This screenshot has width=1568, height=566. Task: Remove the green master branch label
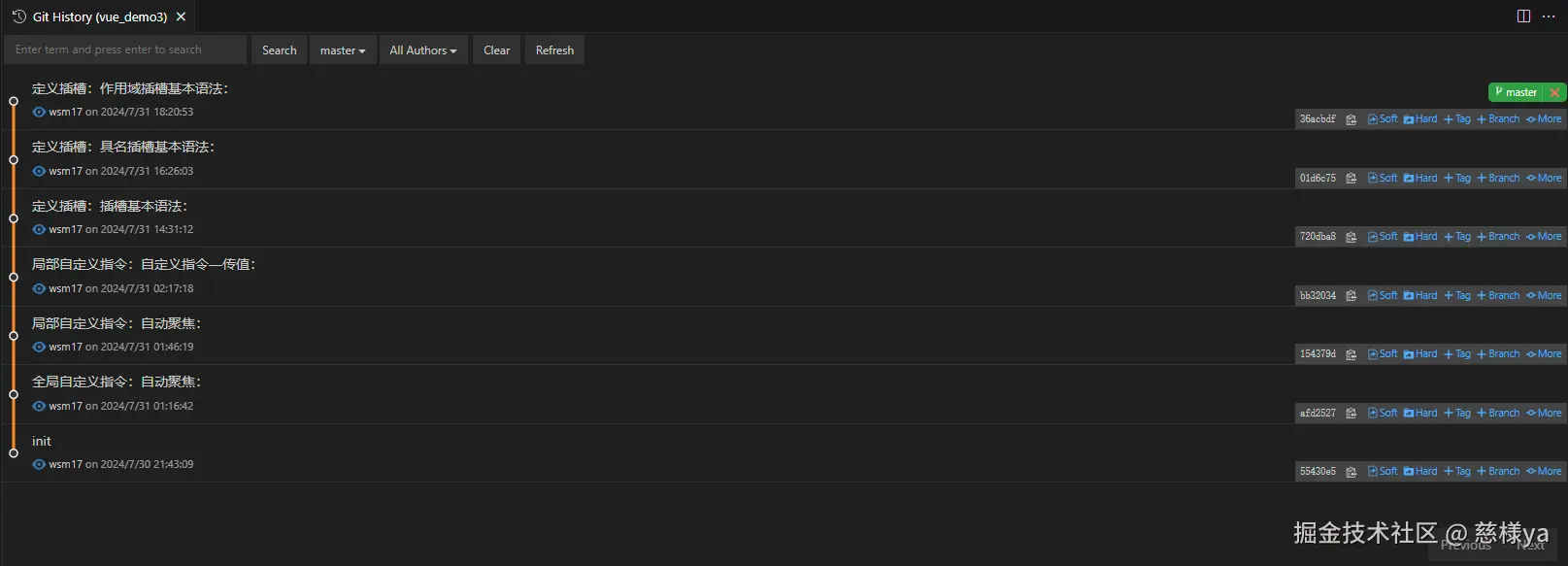click(1554, 92)
